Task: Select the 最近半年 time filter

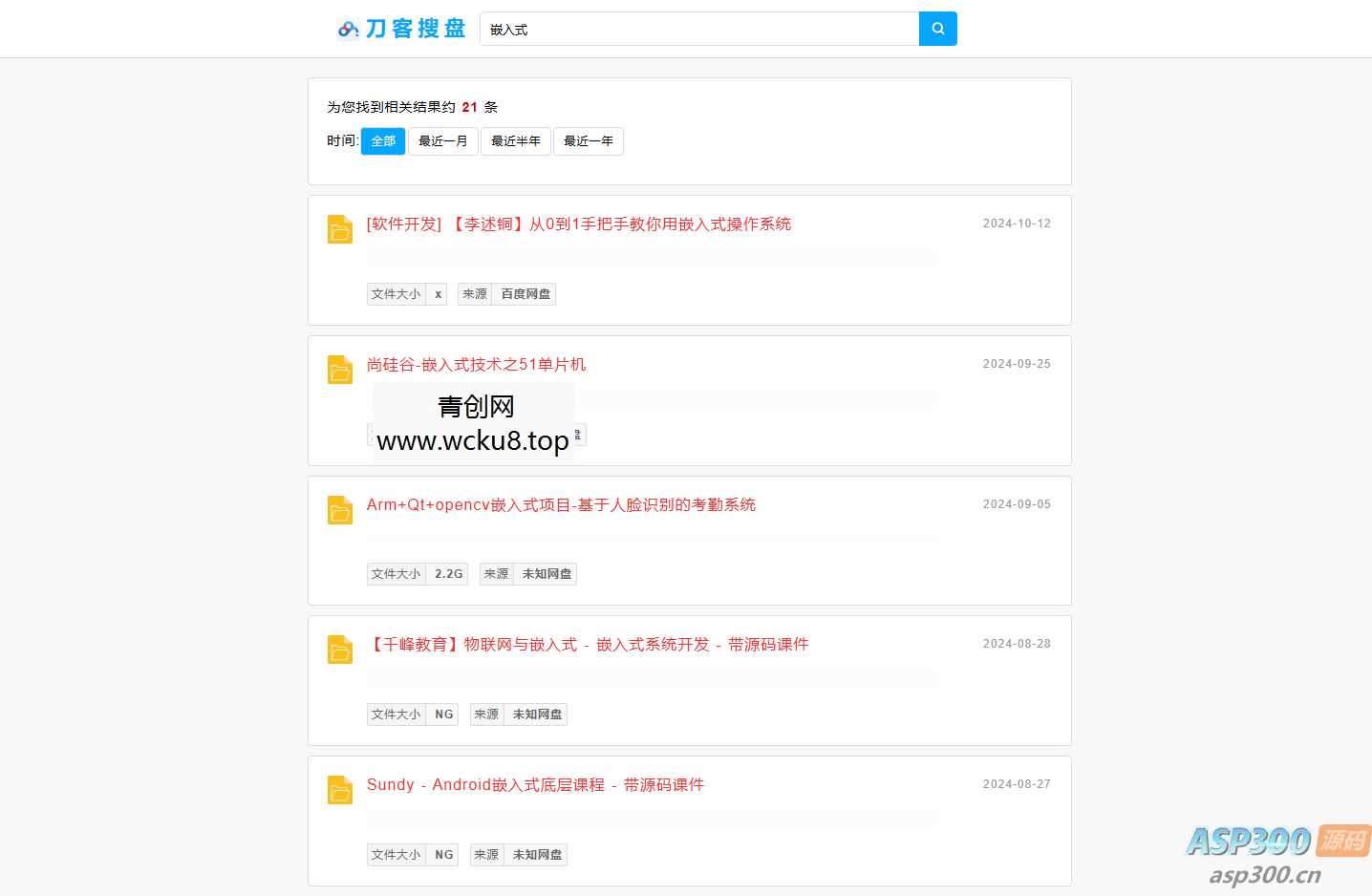Action: pyautogui.click(x=515, y=140)
